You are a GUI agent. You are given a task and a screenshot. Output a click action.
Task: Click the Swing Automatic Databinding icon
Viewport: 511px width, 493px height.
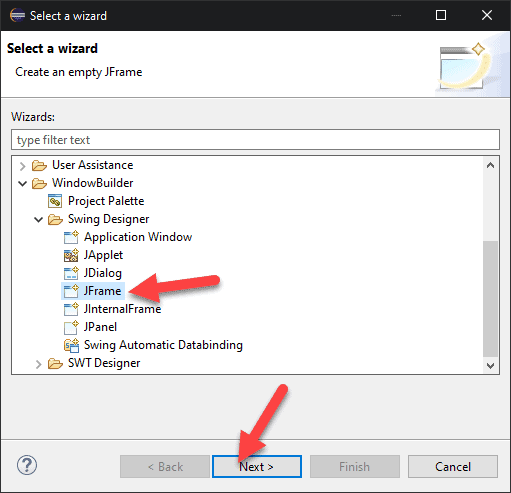pos(71,345)
